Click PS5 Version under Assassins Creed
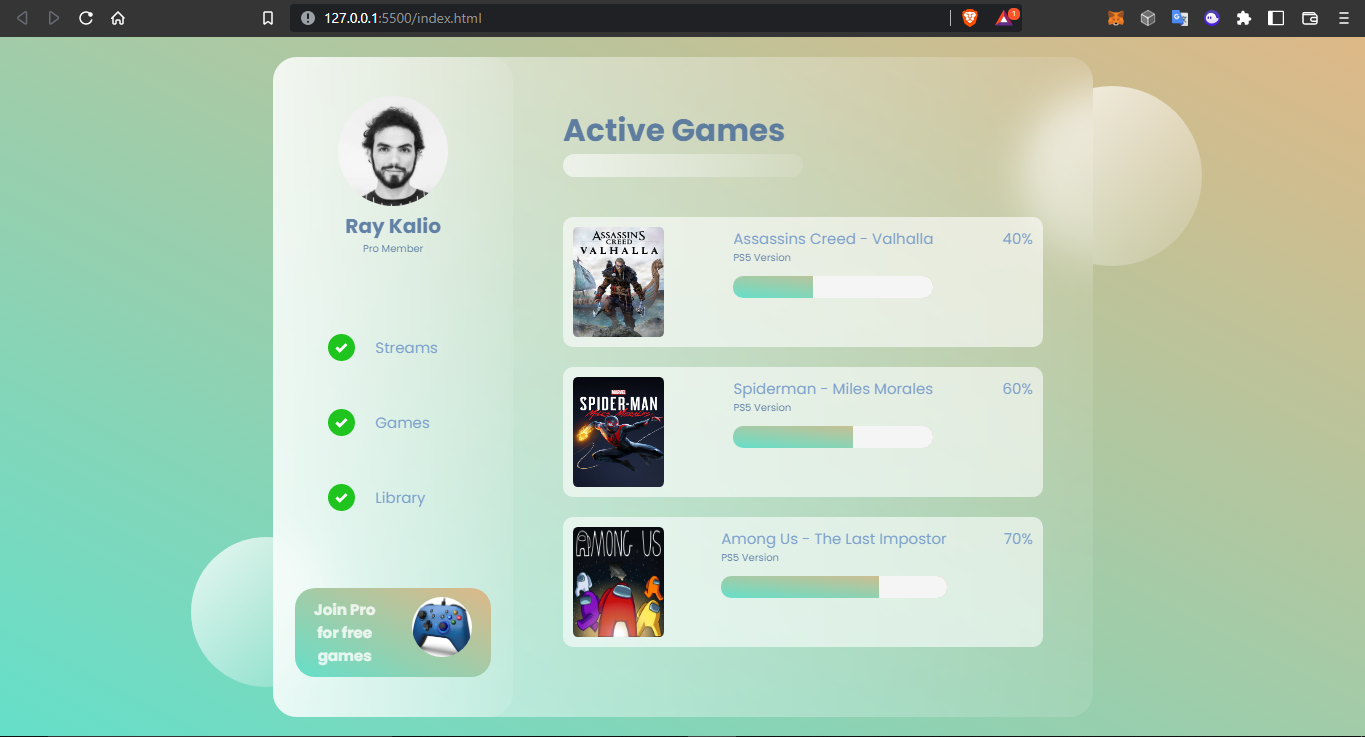1365x737 pixels. (x=762, y=258)
